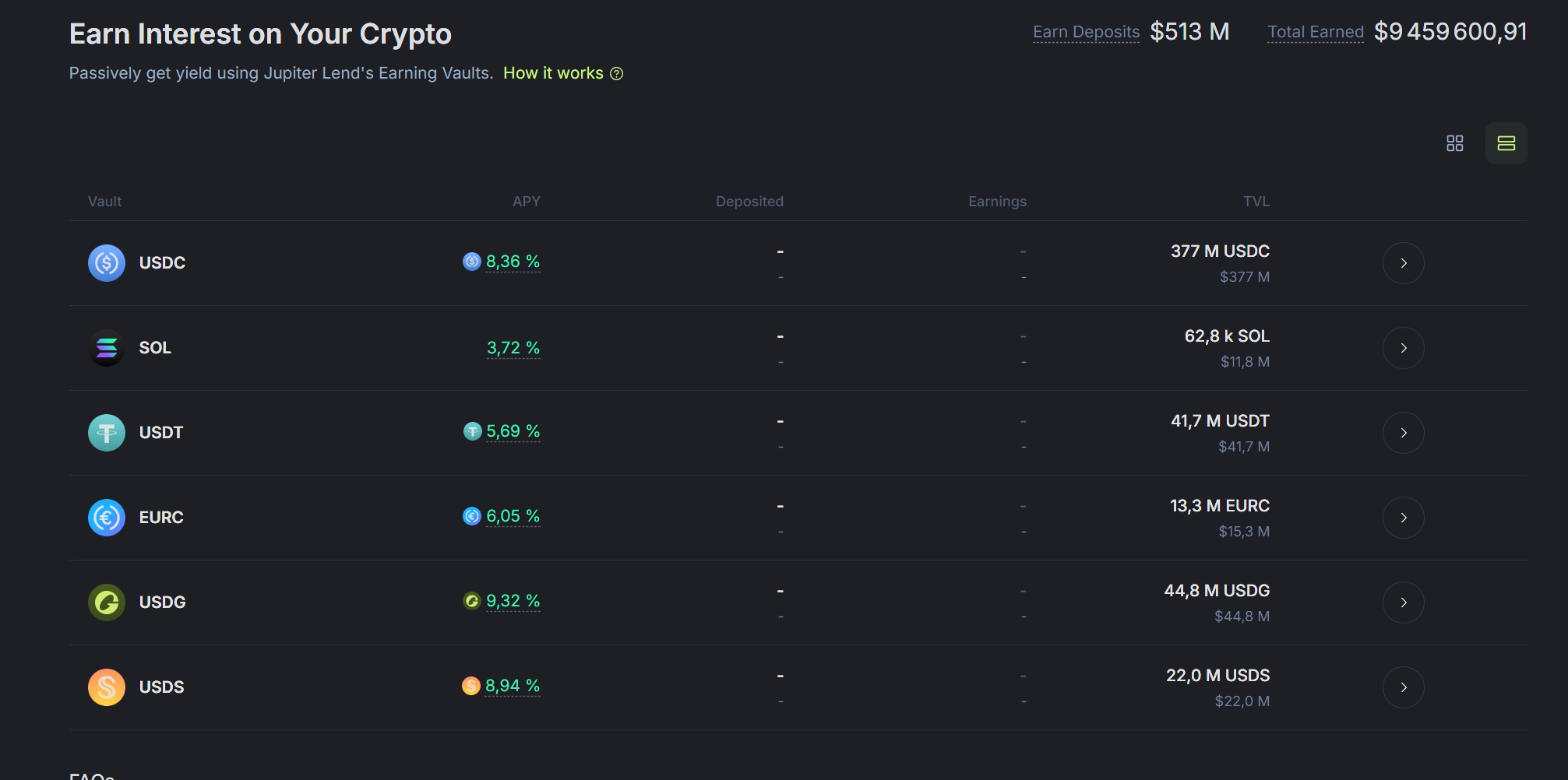Switch to grid view layout
Screen dimensions: 1568x780
(1454, 143)
